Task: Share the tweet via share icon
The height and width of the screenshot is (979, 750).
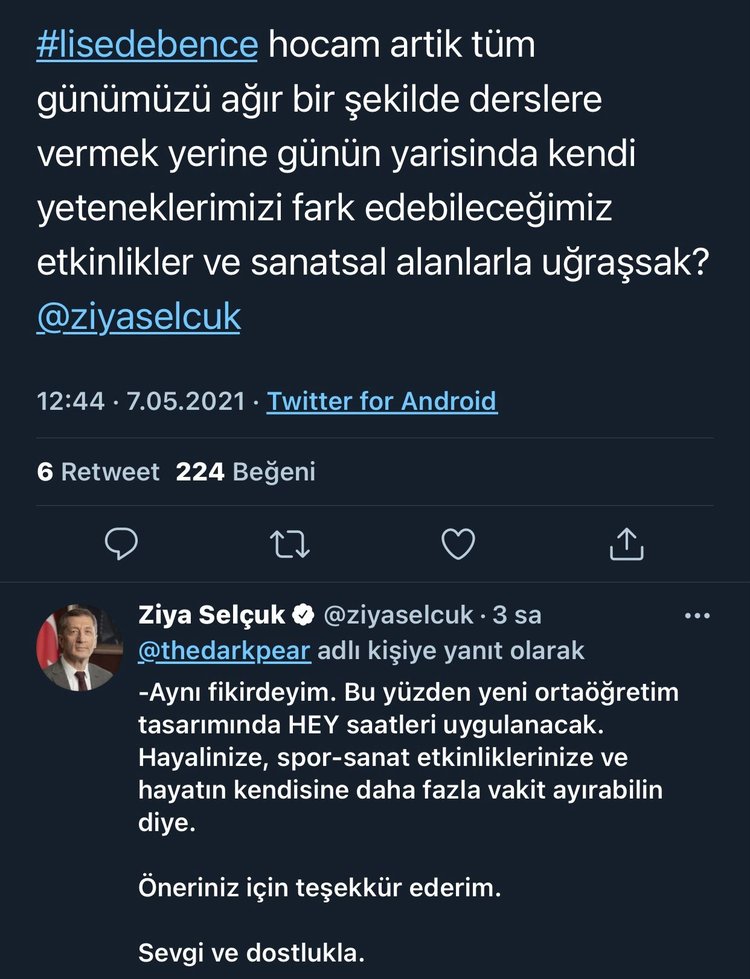Action: [626, 544]
